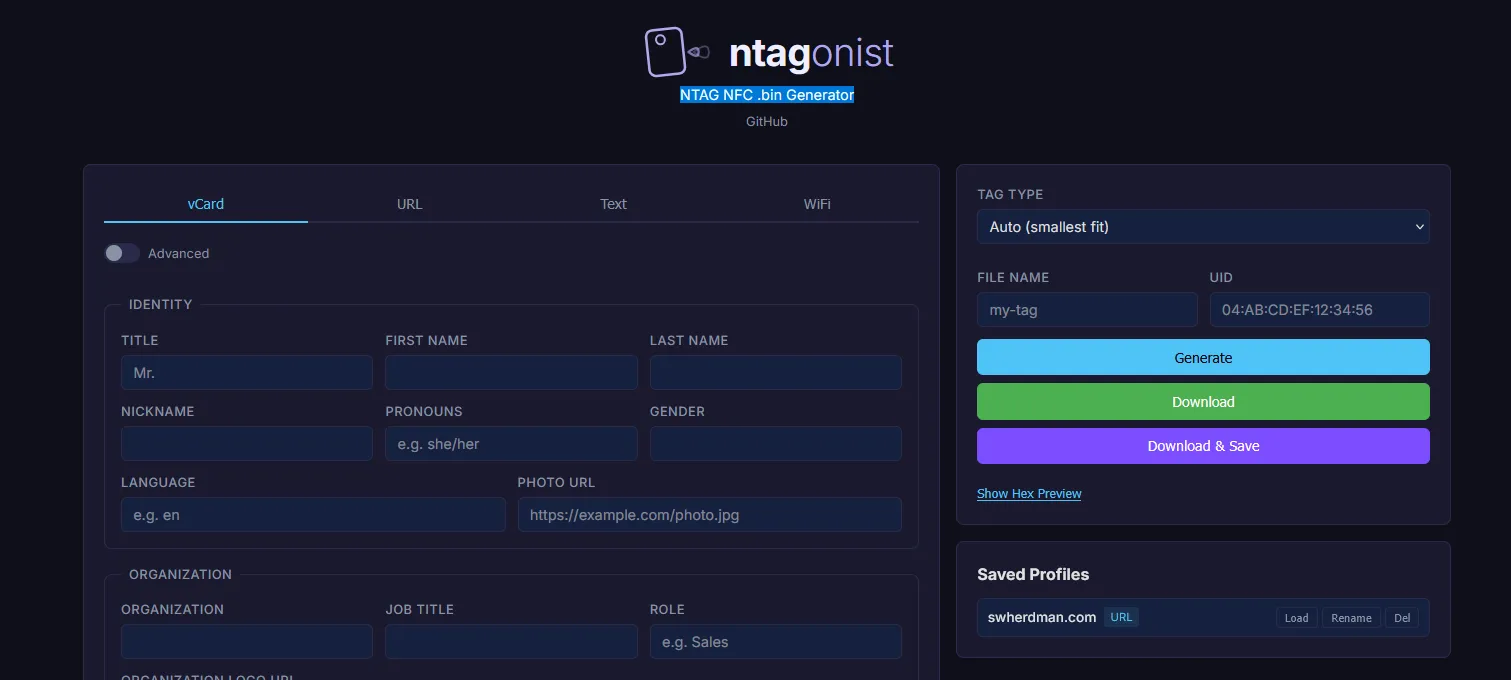Click the UID input field
Screen dimensions: 1511x680
pyautogui.click(x=1320, y=309)
